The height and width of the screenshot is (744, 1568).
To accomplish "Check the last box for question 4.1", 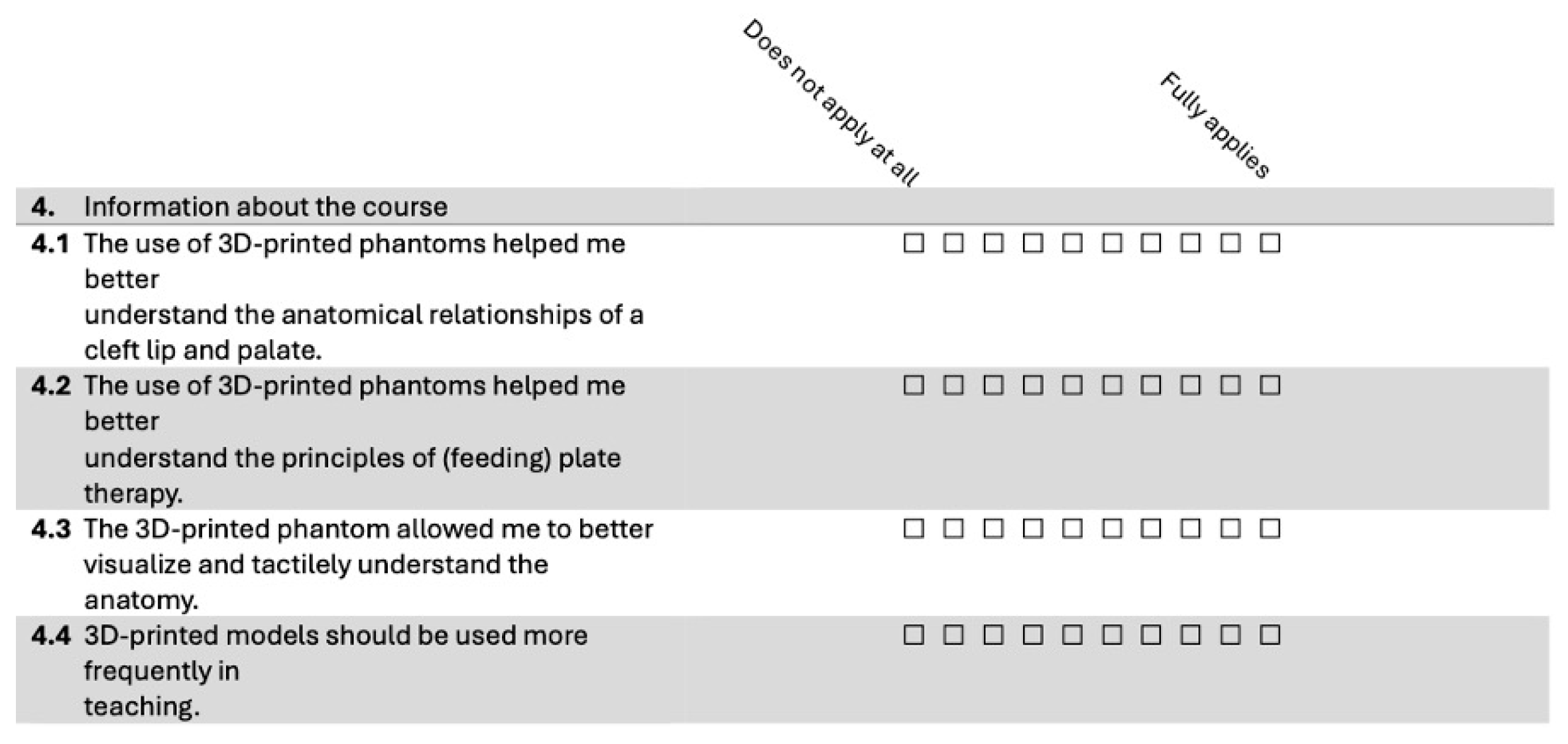I will point(1270,243).
